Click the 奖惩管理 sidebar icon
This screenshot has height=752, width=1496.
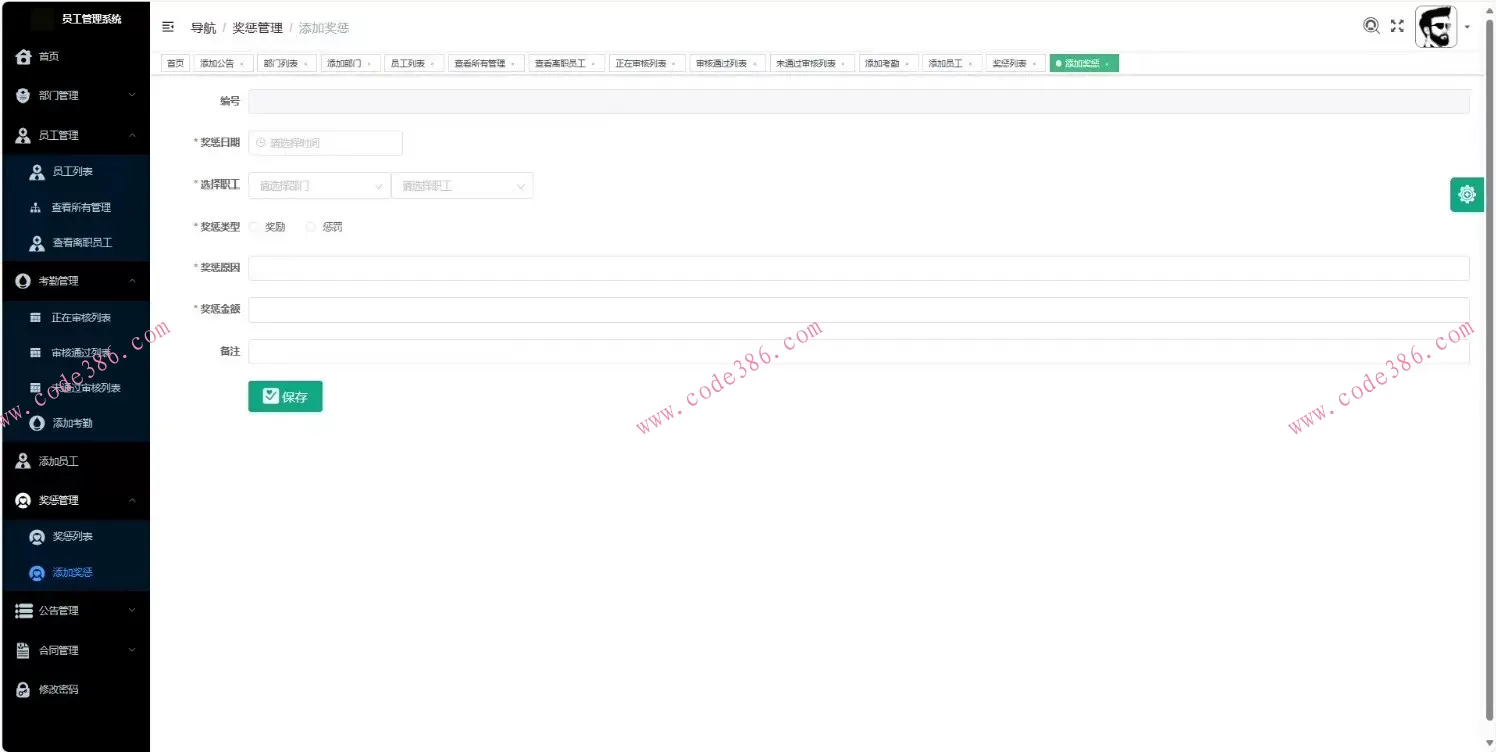[x=24, y=500]
